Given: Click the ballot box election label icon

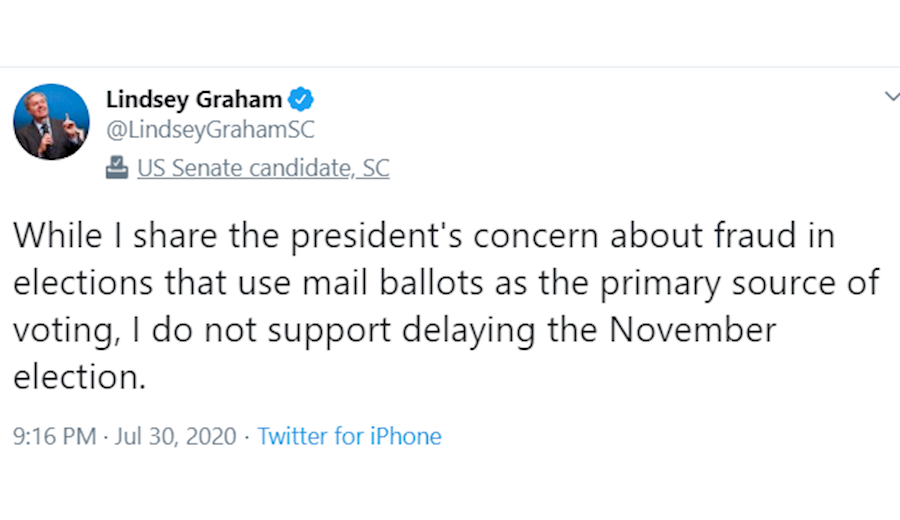Looking at the screenshot, I should coord(117,168).
